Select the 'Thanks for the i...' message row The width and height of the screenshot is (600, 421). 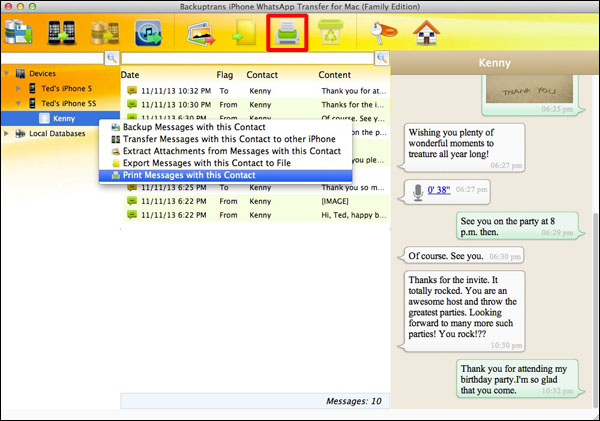256,104
